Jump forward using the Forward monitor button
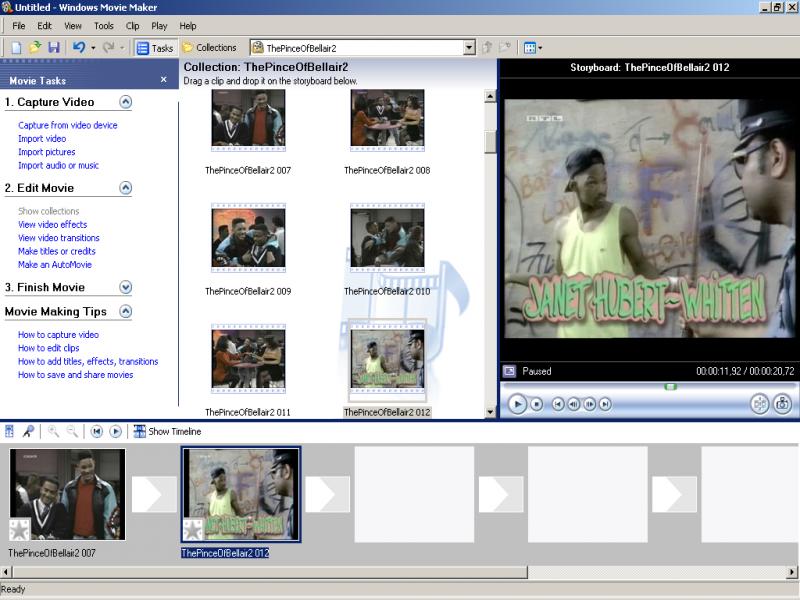The width and height of the screenshot is (800, 600). point(605,404)
